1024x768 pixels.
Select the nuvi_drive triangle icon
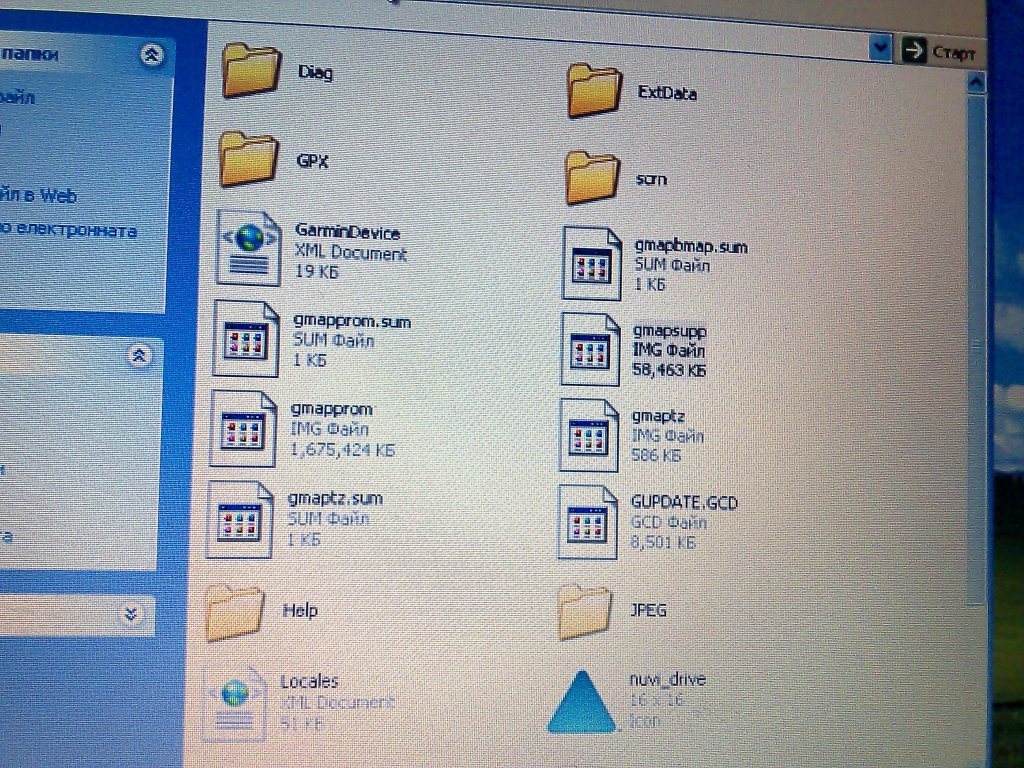[581, 701]
